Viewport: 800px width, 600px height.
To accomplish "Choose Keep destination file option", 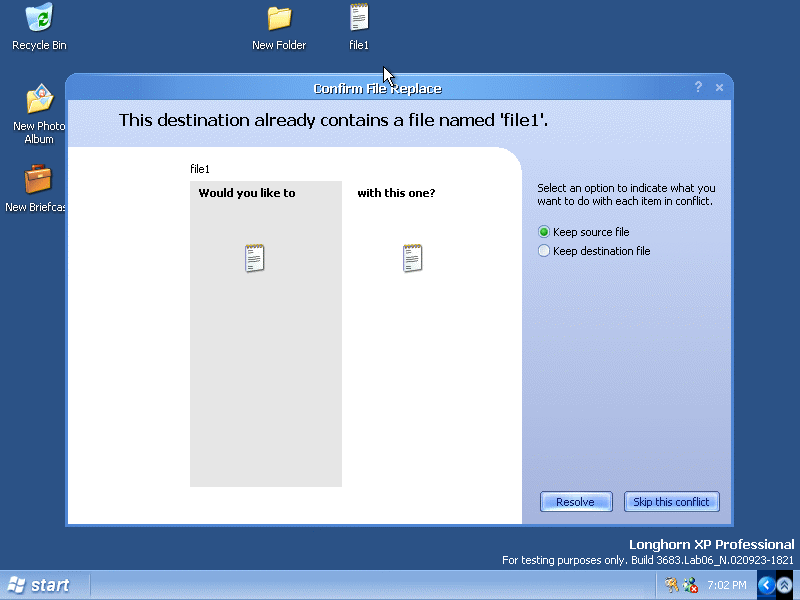I will [594, 251].
